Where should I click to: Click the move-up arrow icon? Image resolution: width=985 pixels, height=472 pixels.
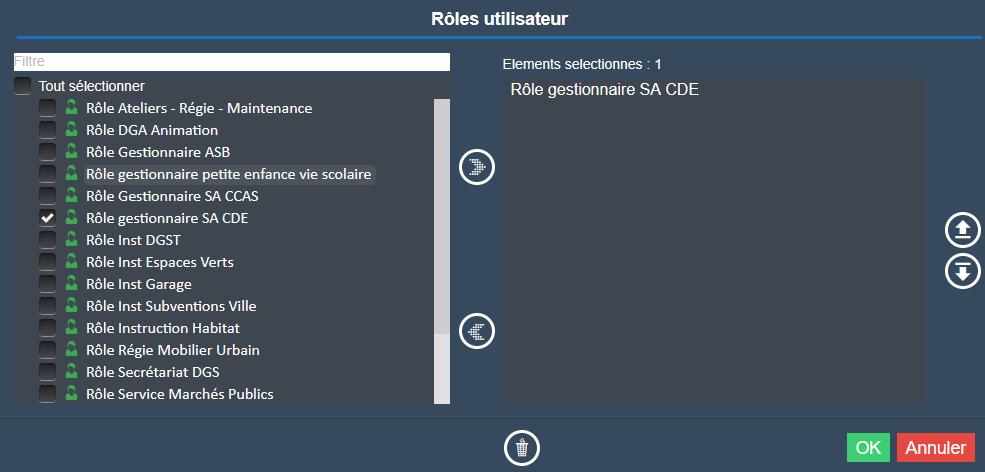[x=962, y=230]
